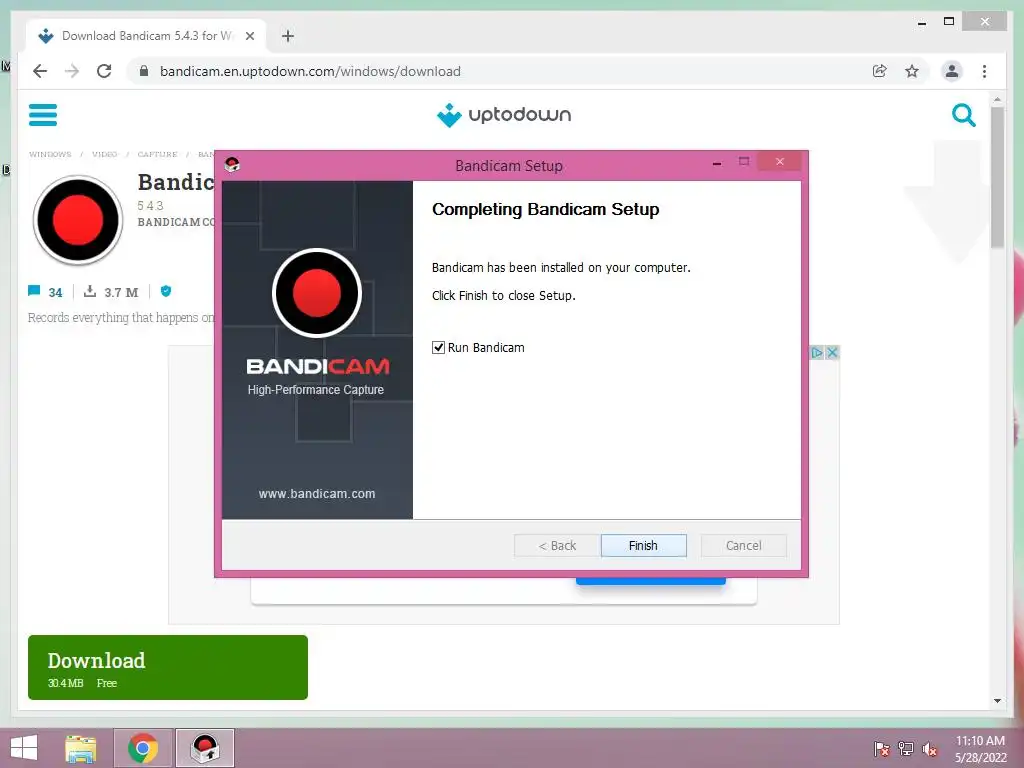Click the share page icon in address bar
Image resolution: width=1024 pixels, height=768 pixels.
tap(880, 71)
